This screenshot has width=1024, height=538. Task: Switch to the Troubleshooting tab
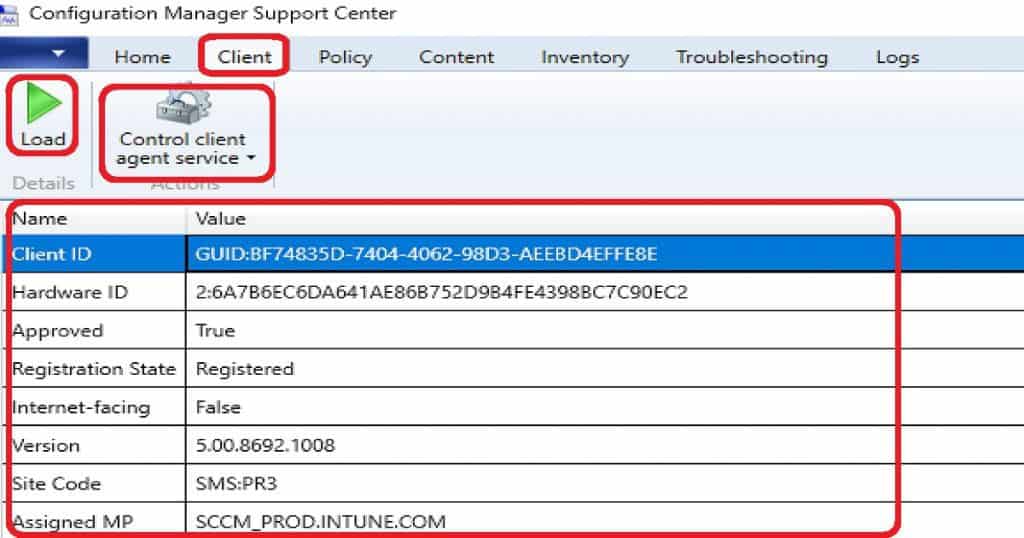(752, 57)
